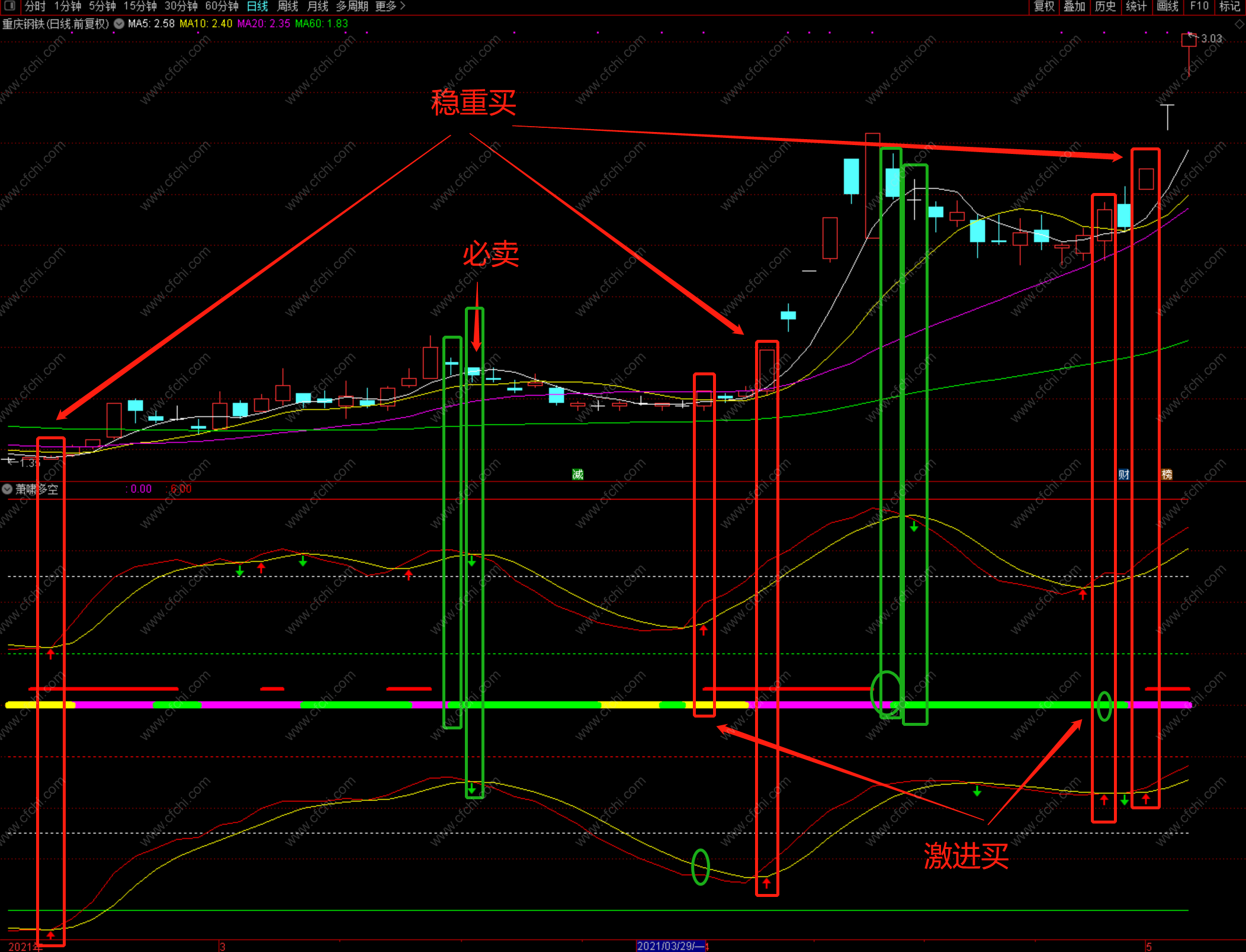Expand the 萧啸多空 indicator options arrow

point(7,489)
